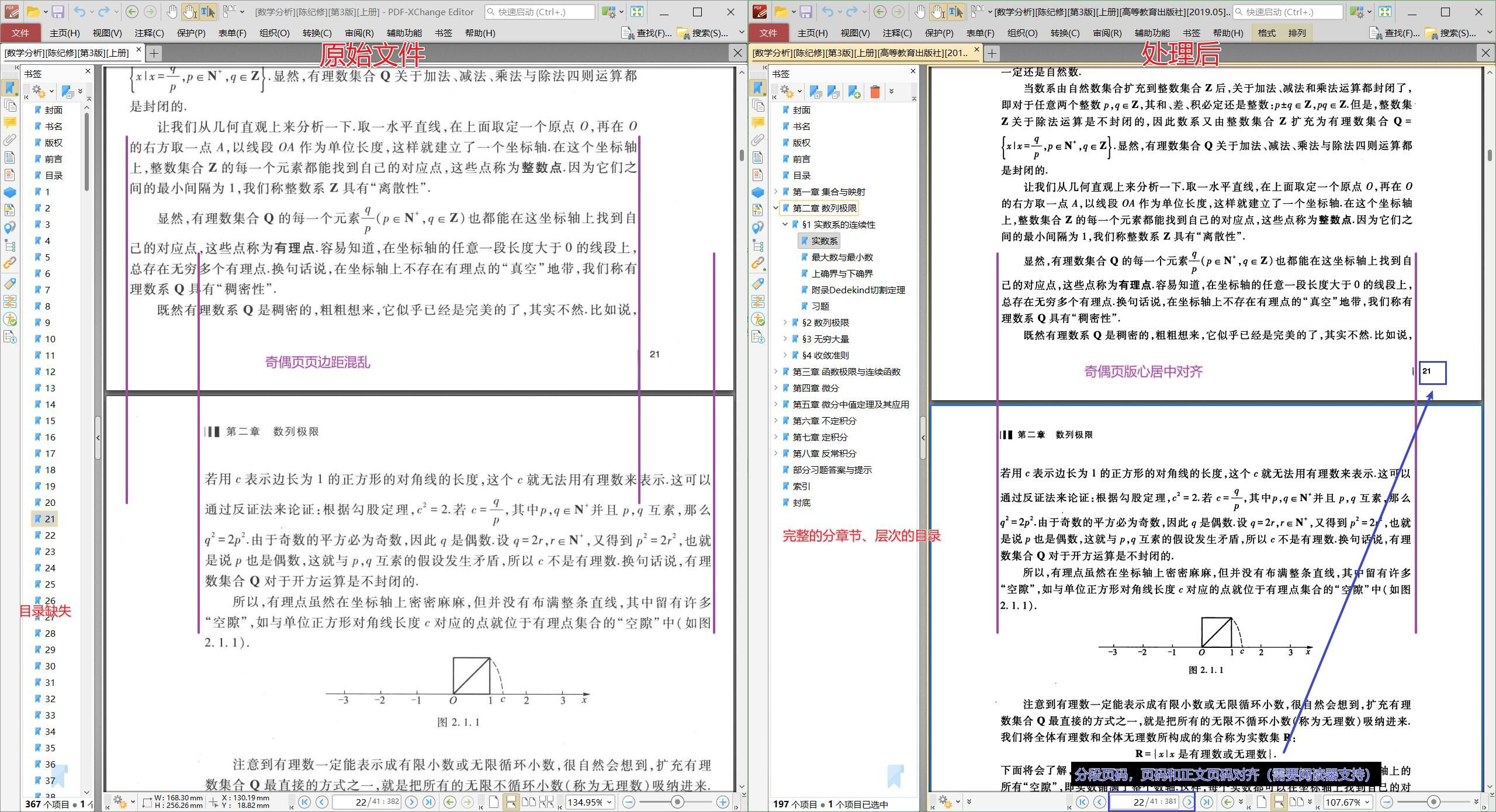The image size is (1496, 812).
Task: Click the new bookmark icon with green plus
Action: coord(854,92)
